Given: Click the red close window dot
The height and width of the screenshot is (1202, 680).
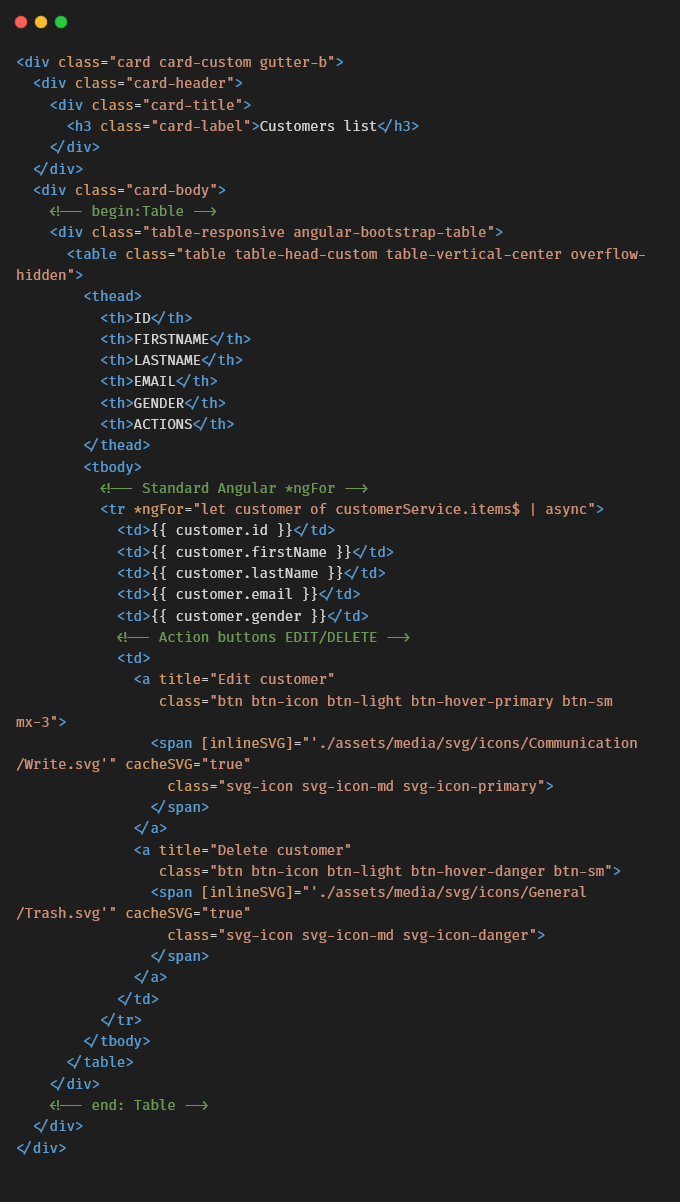Looking at the screenshot, I should pos(21,22).
